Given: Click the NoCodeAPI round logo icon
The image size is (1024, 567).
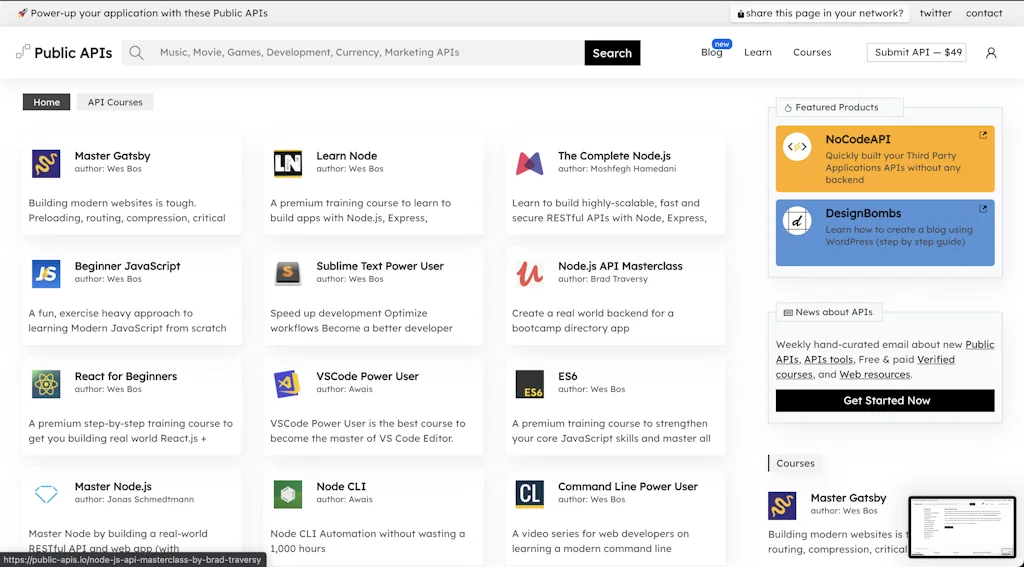Looking at the screenshot, I should (797, 147).
